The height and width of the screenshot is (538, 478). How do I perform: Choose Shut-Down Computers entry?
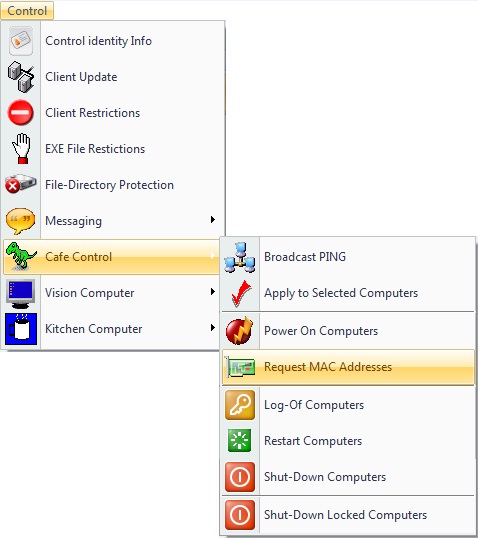pos(348,477)
